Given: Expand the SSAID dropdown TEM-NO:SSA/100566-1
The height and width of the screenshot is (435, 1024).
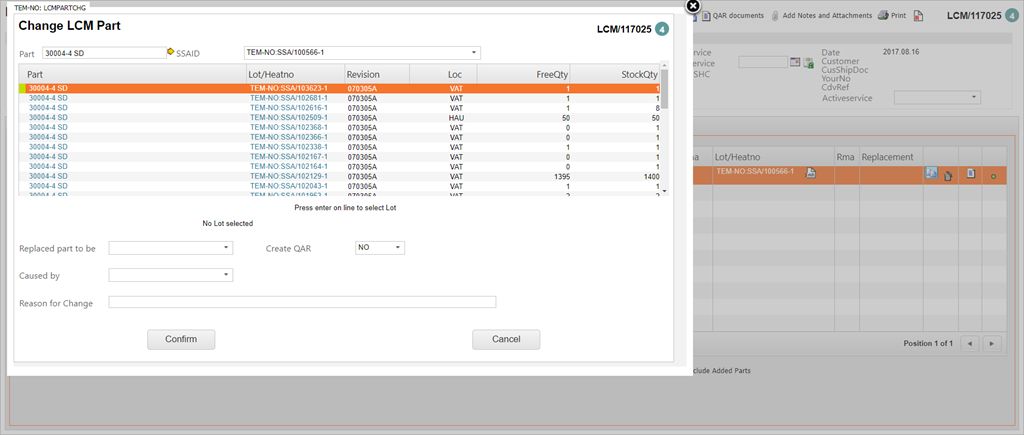Looking at the screenshot, I should [x=473, y=53].
